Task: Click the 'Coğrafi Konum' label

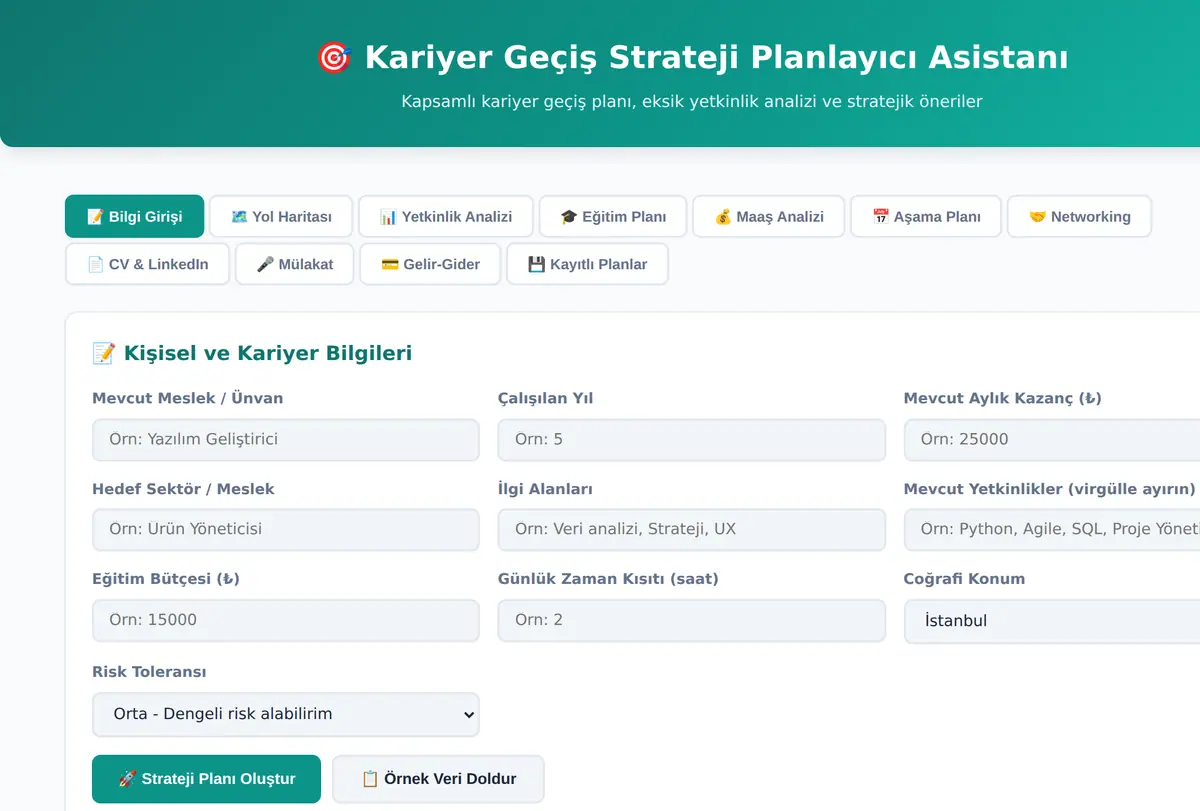Action: 964,579
